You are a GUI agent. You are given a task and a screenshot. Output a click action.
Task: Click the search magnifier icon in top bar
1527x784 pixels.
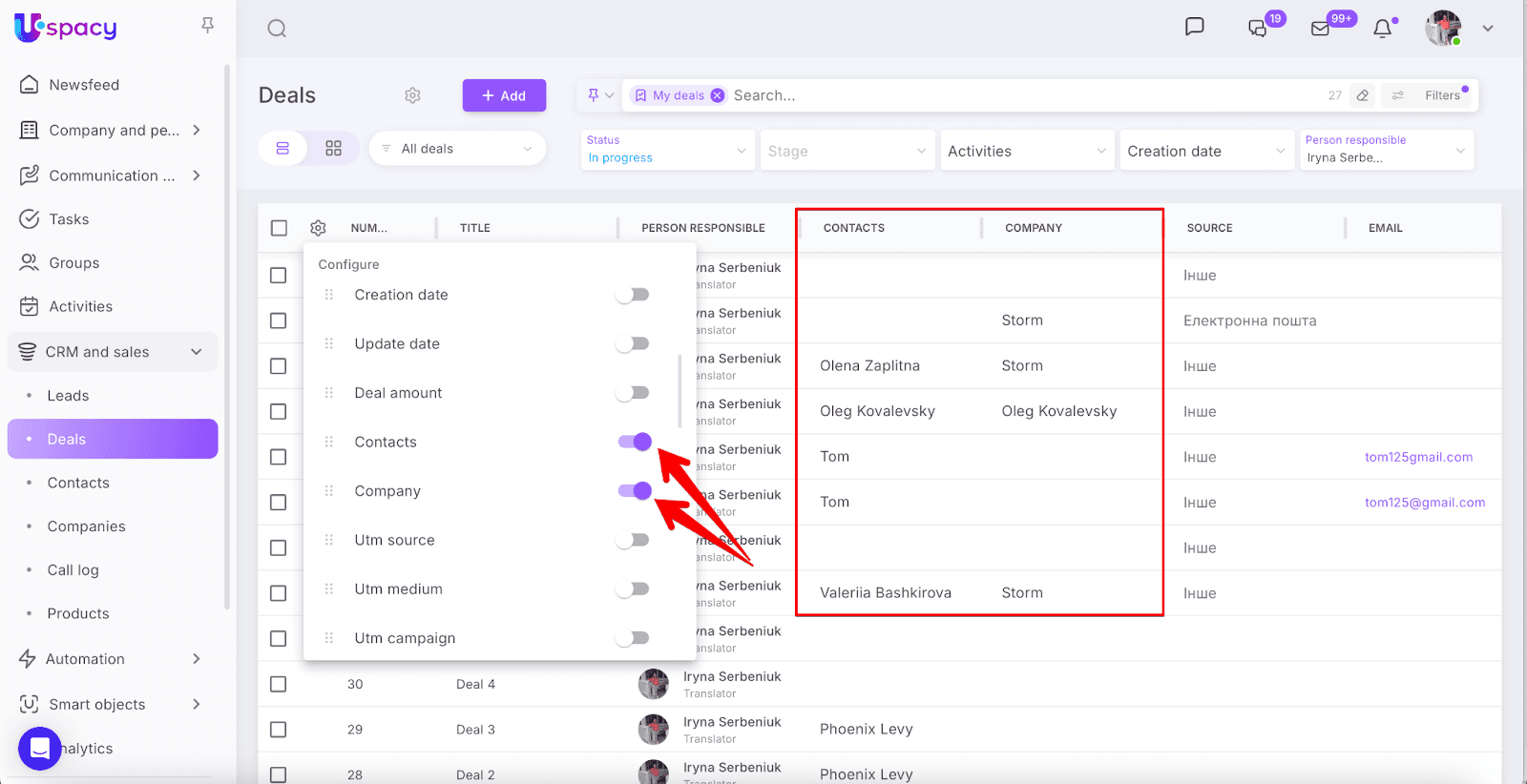click(x=277, y=29)
